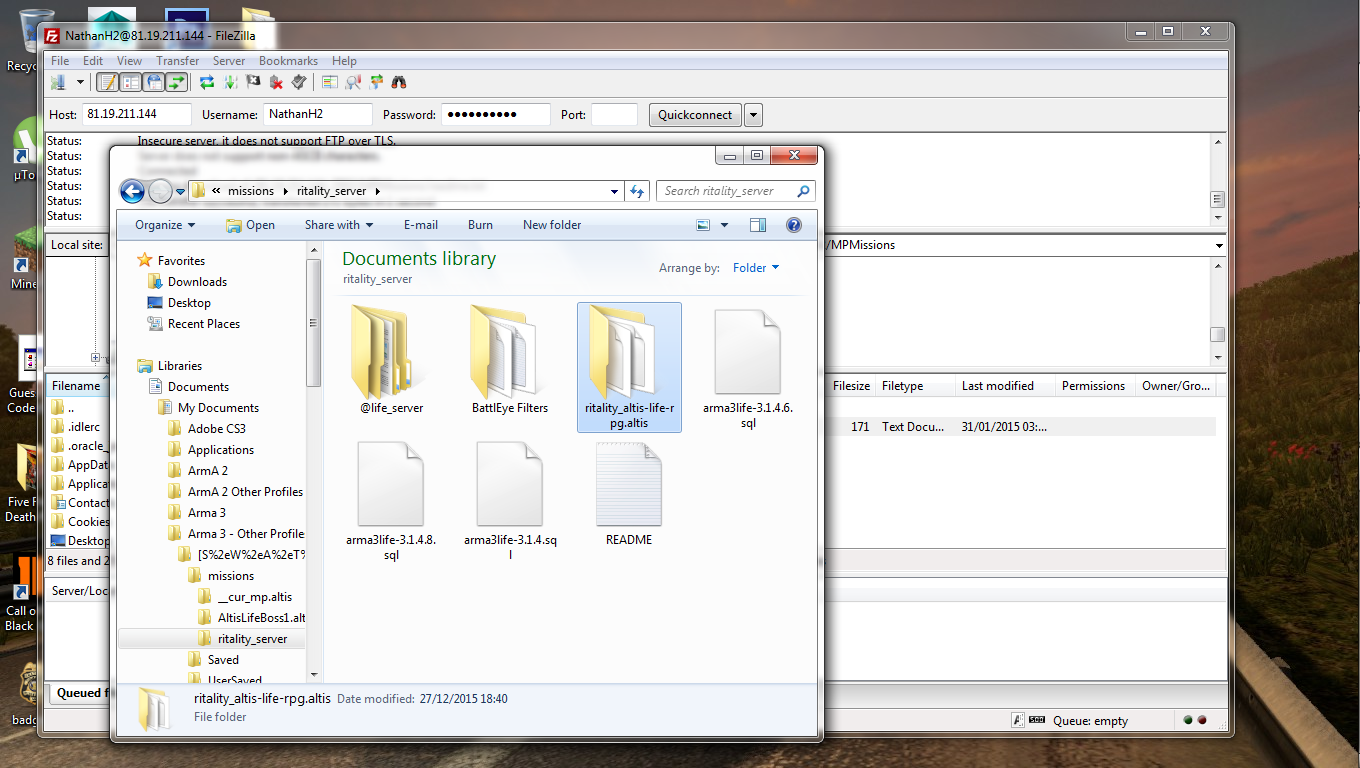Toggle transfer queue display in FileZilla toolbar

click(177, 82)
